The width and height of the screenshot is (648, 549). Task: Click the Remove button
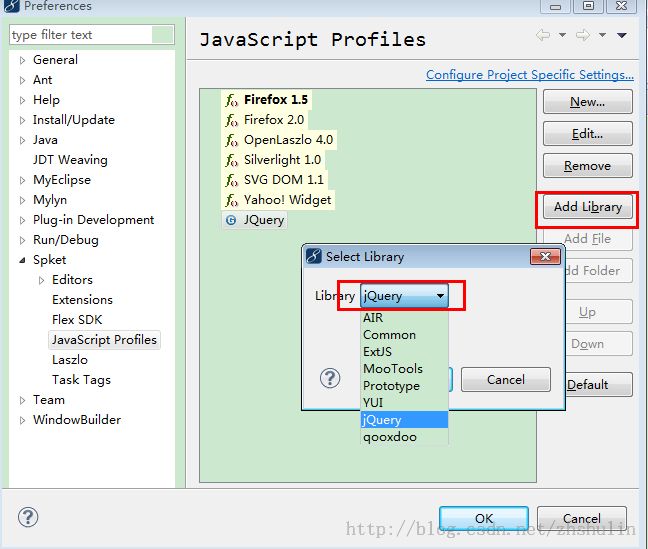pos(587,166)
